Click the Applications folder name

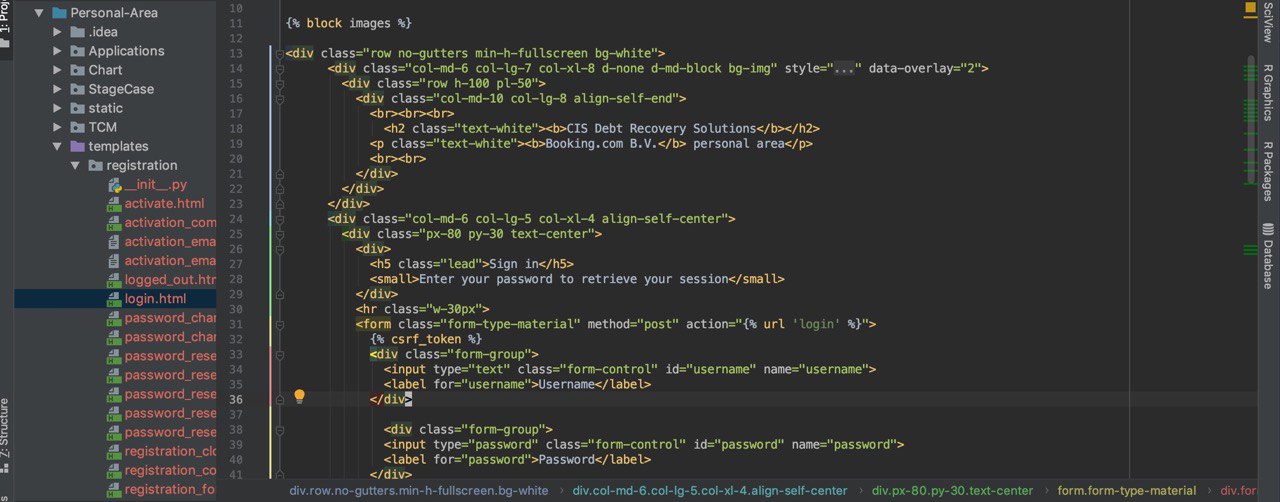click(126, 51)
